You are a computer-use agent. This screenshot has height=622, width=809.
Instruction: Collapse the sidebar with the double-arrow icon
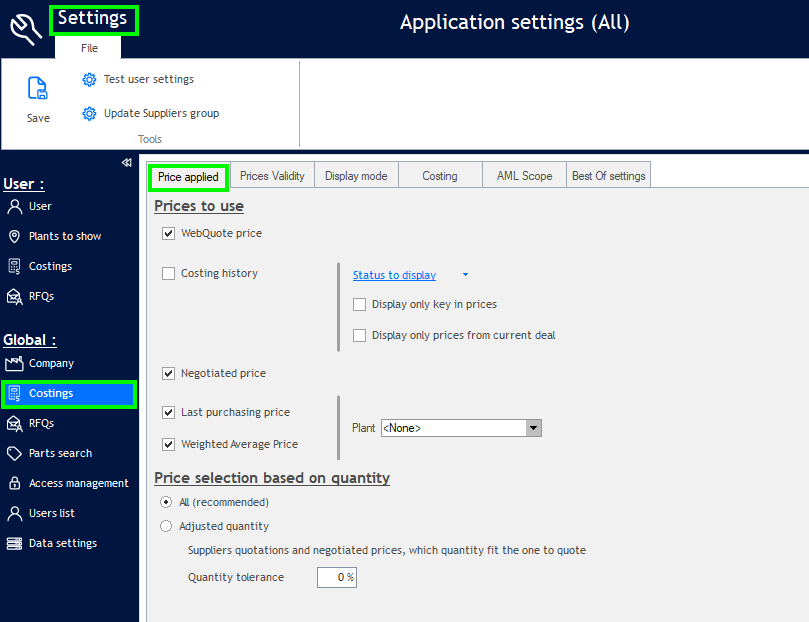tap(127, 162)
